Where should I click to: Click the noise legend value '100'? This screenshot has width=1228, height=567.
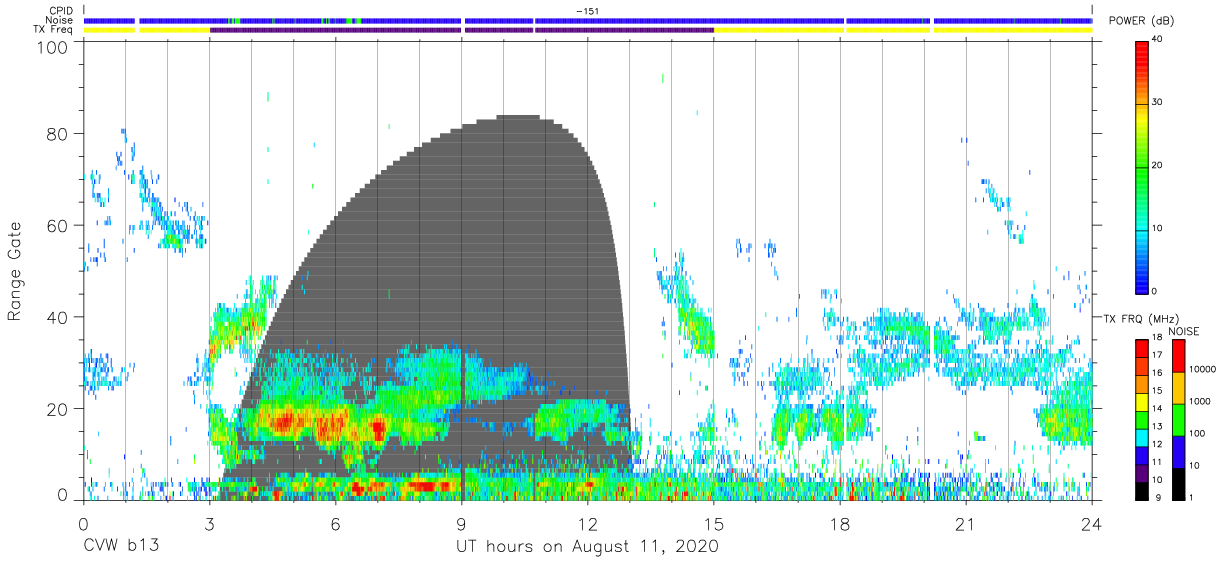tap(1196, 434)
